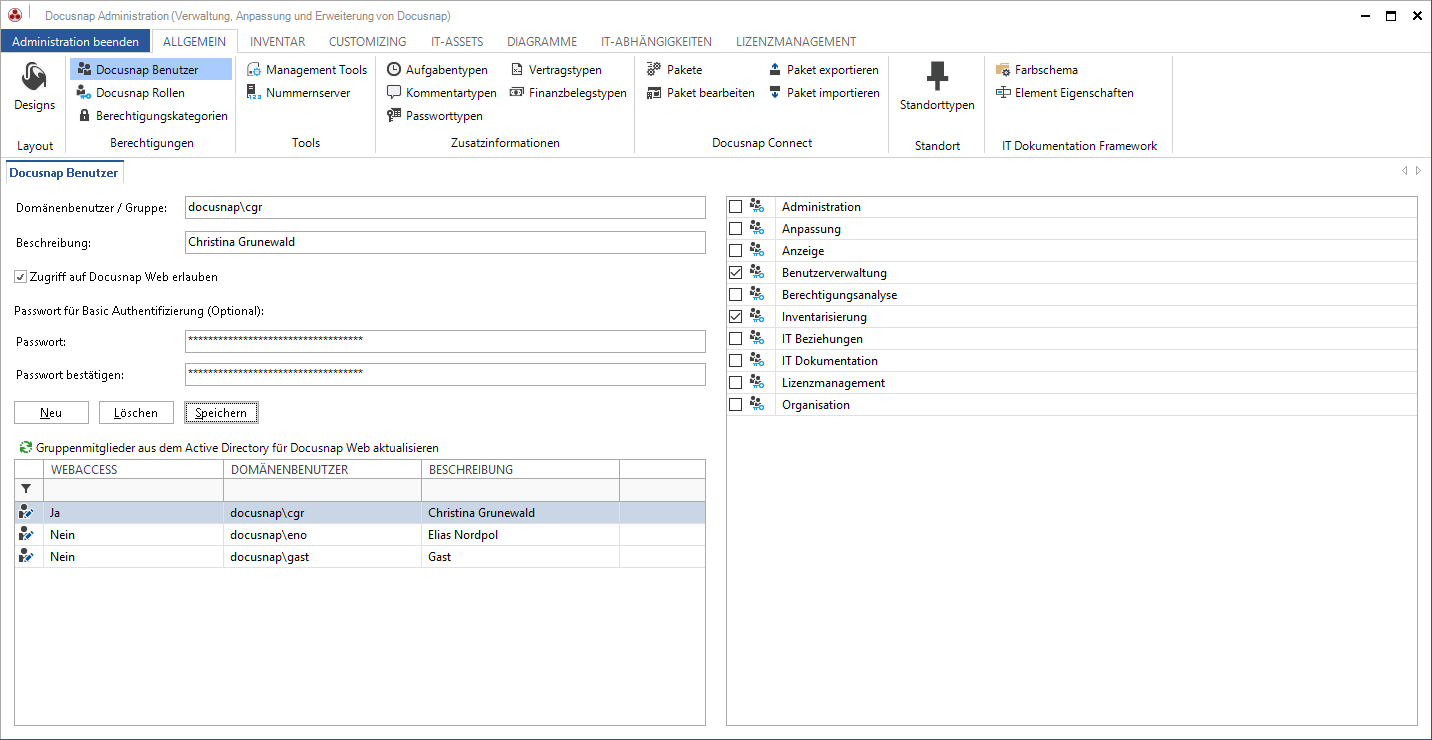Select the Elias Nordpol table cell

click(x=520, y=534)
